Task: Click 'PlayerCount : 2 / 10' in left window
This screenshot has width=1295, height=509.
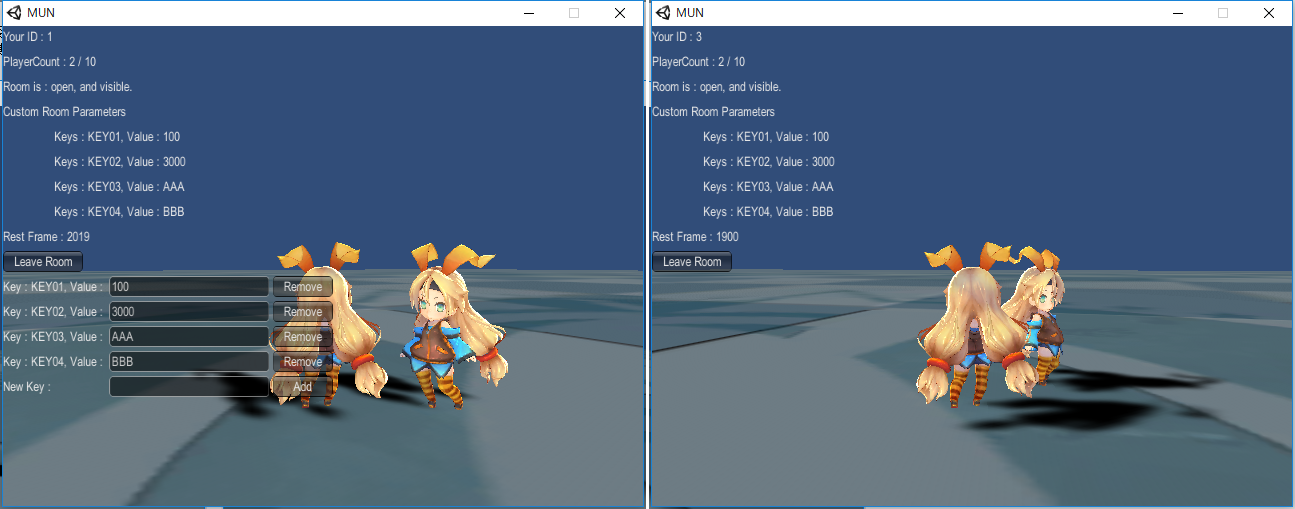Action: (50, 62)
